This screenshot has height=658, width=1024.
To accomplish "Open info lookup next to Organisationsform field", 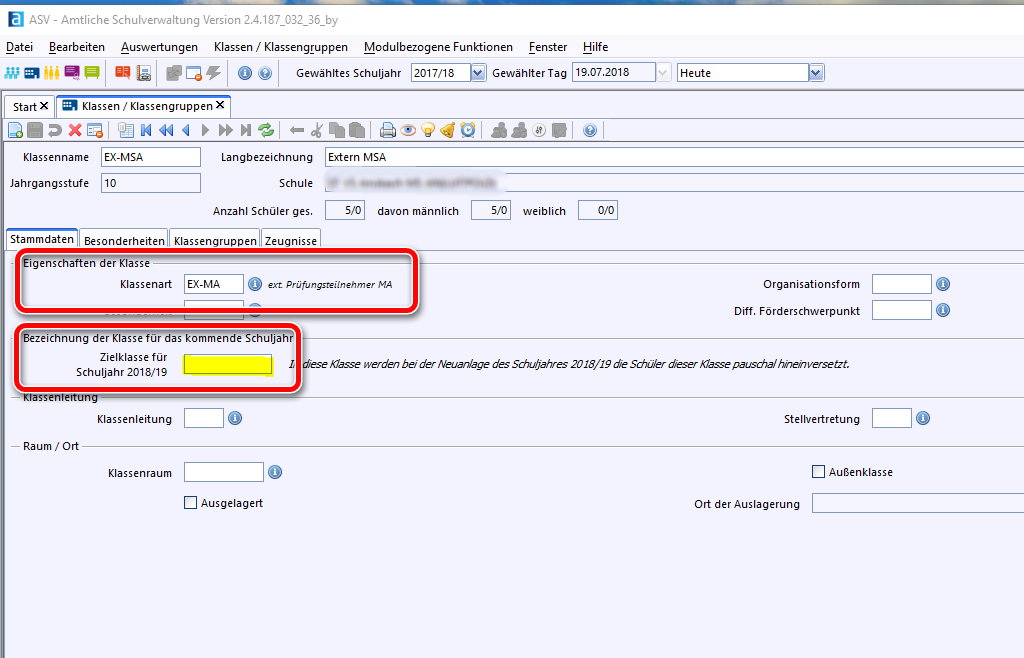I will point(942,284).
